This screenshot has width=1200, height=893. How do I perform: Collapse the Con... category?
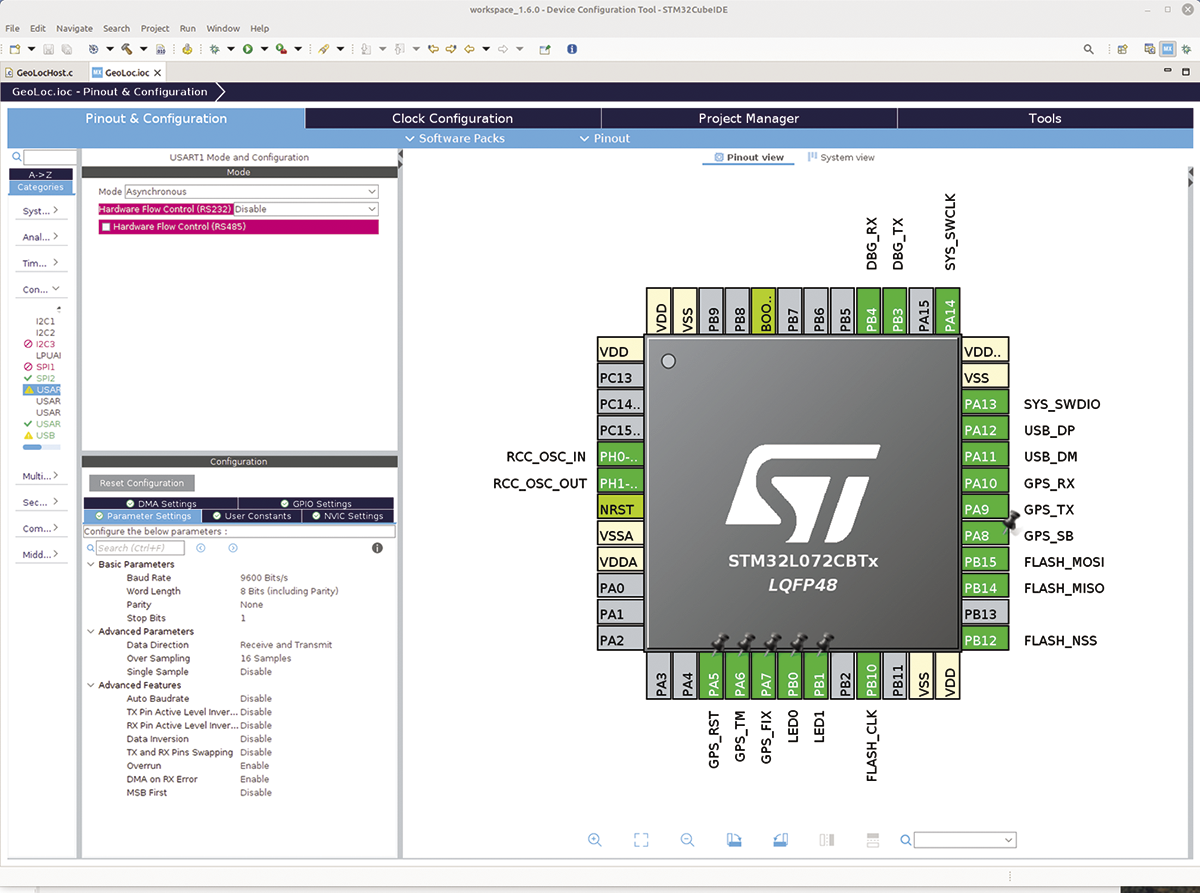point(40,289)
